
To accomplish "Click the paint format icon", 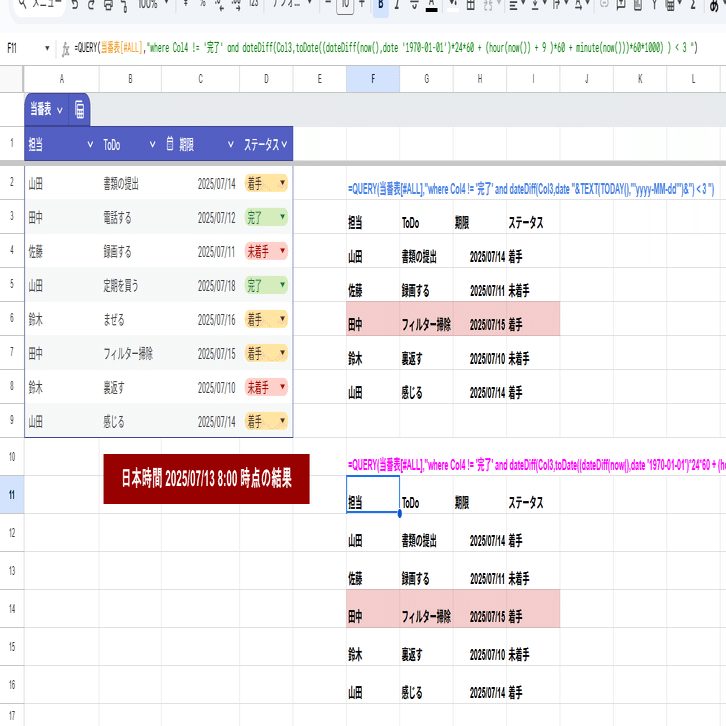I will coord(125,6).
